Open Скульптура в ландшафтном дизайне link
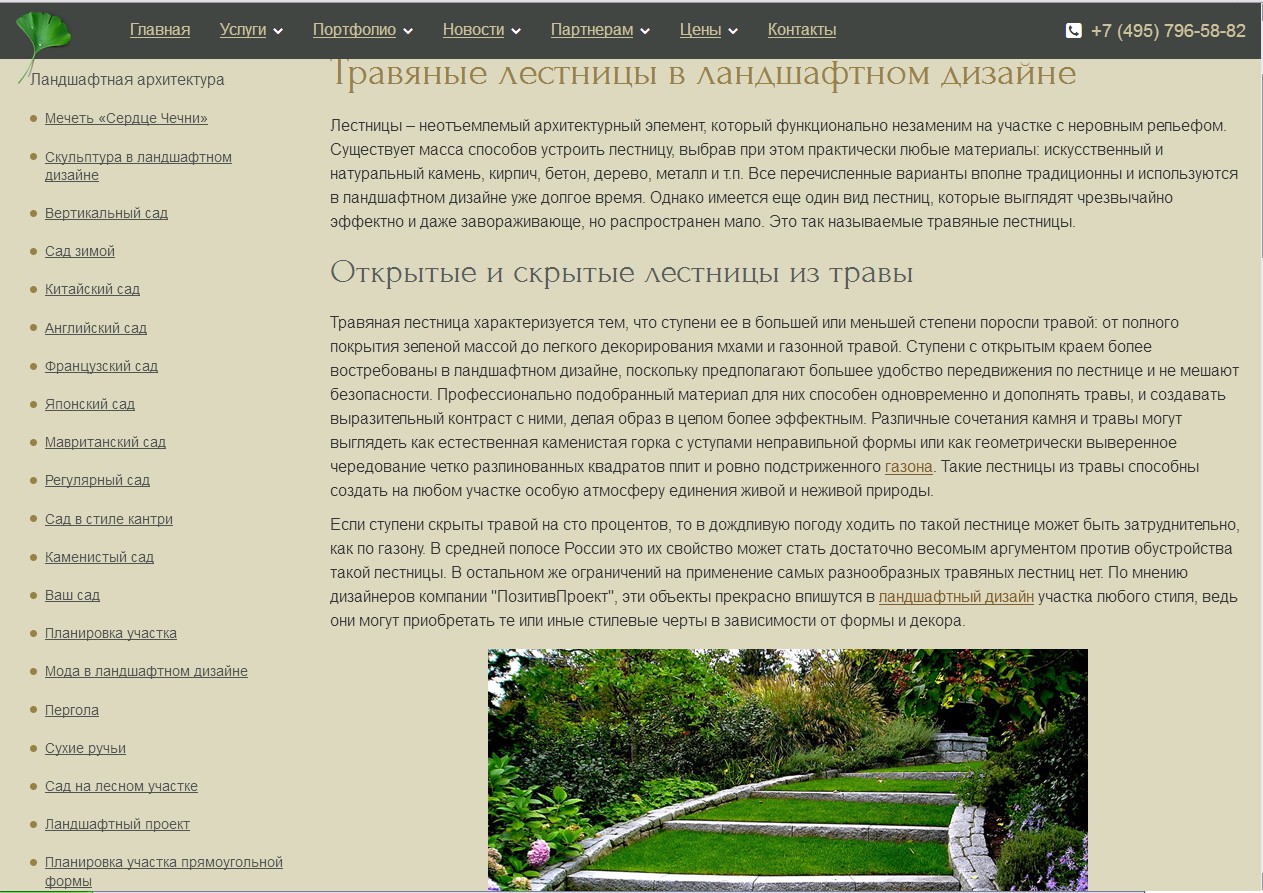The image size is (1263, 893). pos(138,166)
